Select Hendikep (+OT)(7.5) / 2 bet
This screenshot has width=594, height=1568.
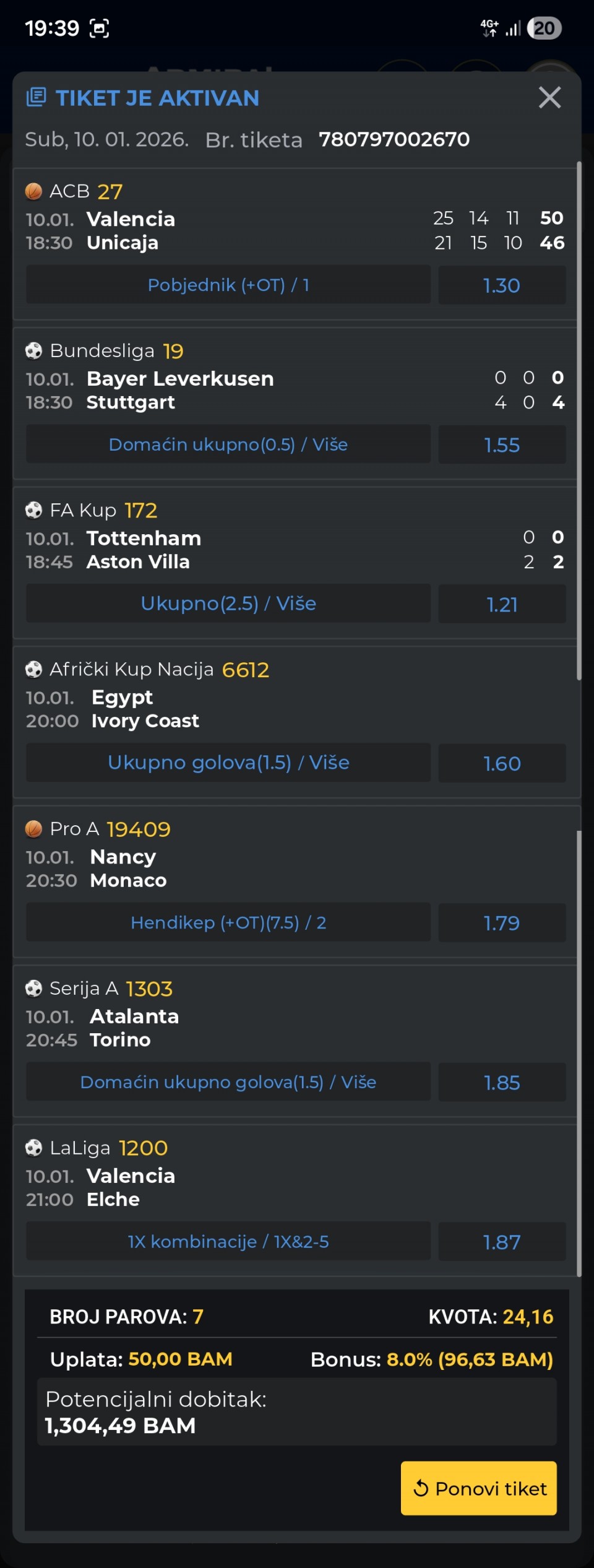[x=228, y=922]
